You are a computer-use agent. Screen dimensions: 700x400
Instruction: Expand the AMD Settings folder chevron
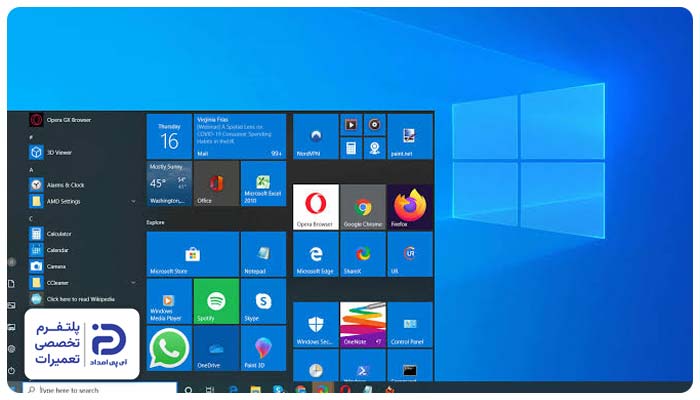click(x=133, y=201)
